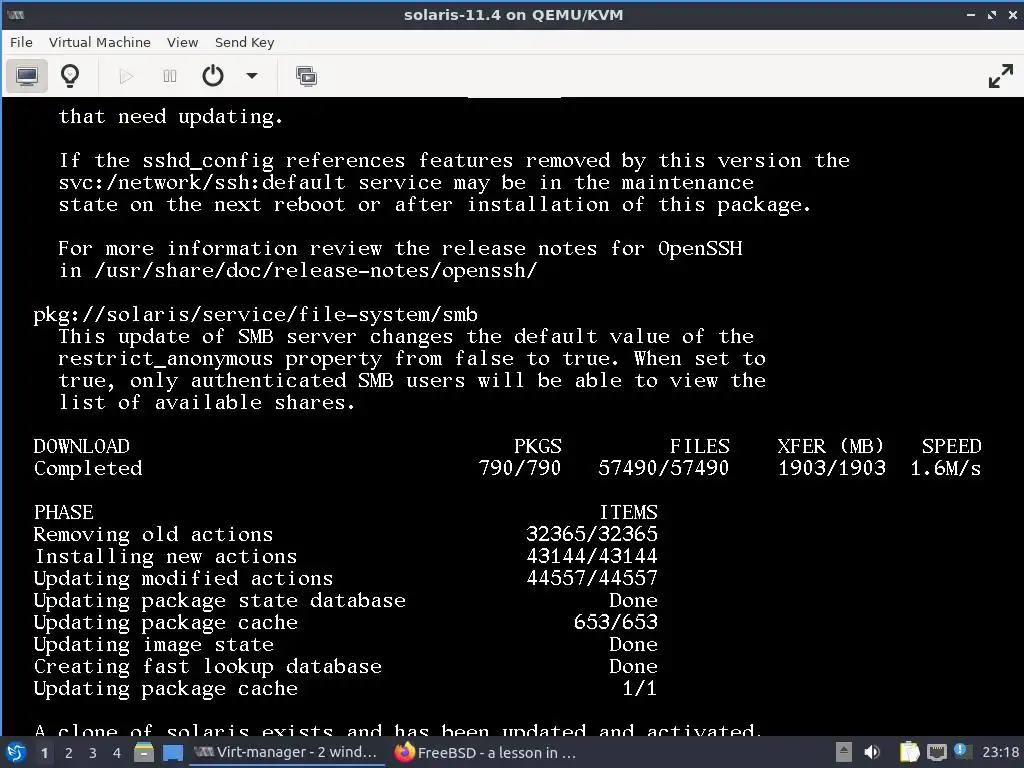Click the 1903/1903 XFER value
This screenshot has height=768, width=1024.
pyautogui.click(x=832, y=468)
